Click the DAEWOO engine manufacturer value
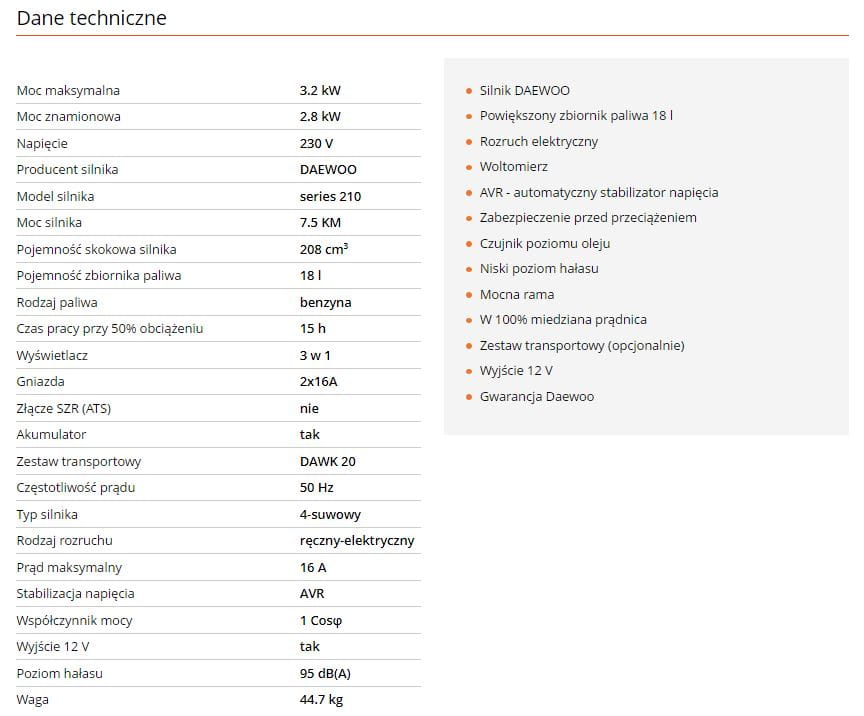 328,170
